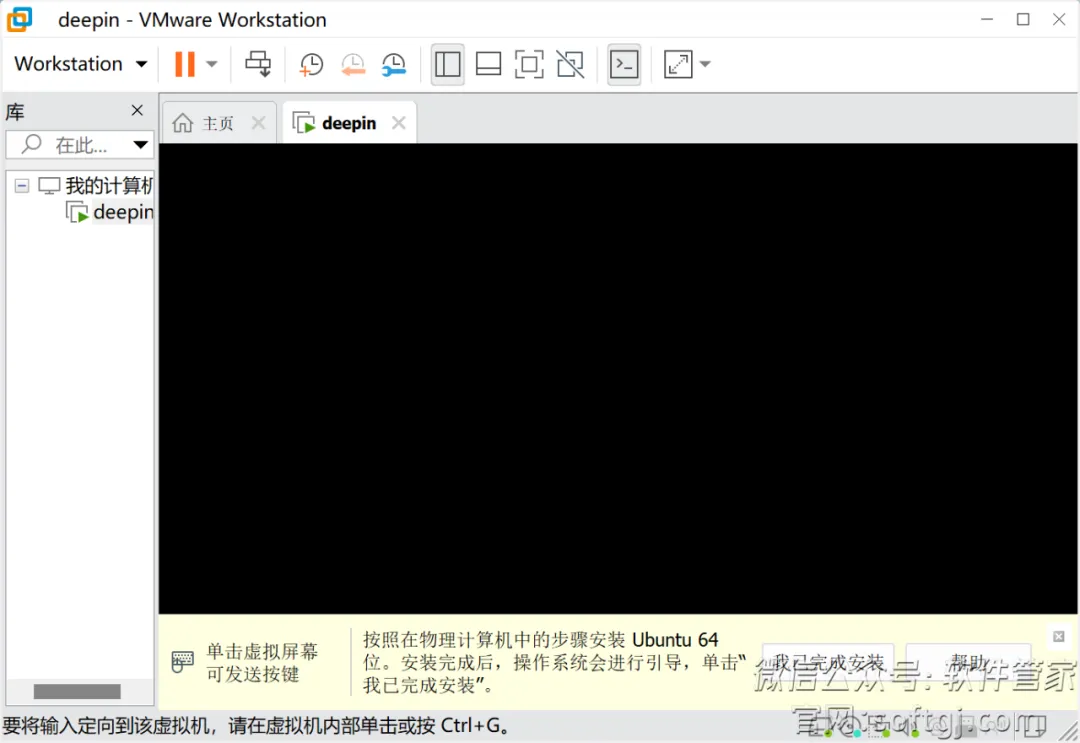Toggle Unity mode icon
1080x743 pixels.
point(570,64)
